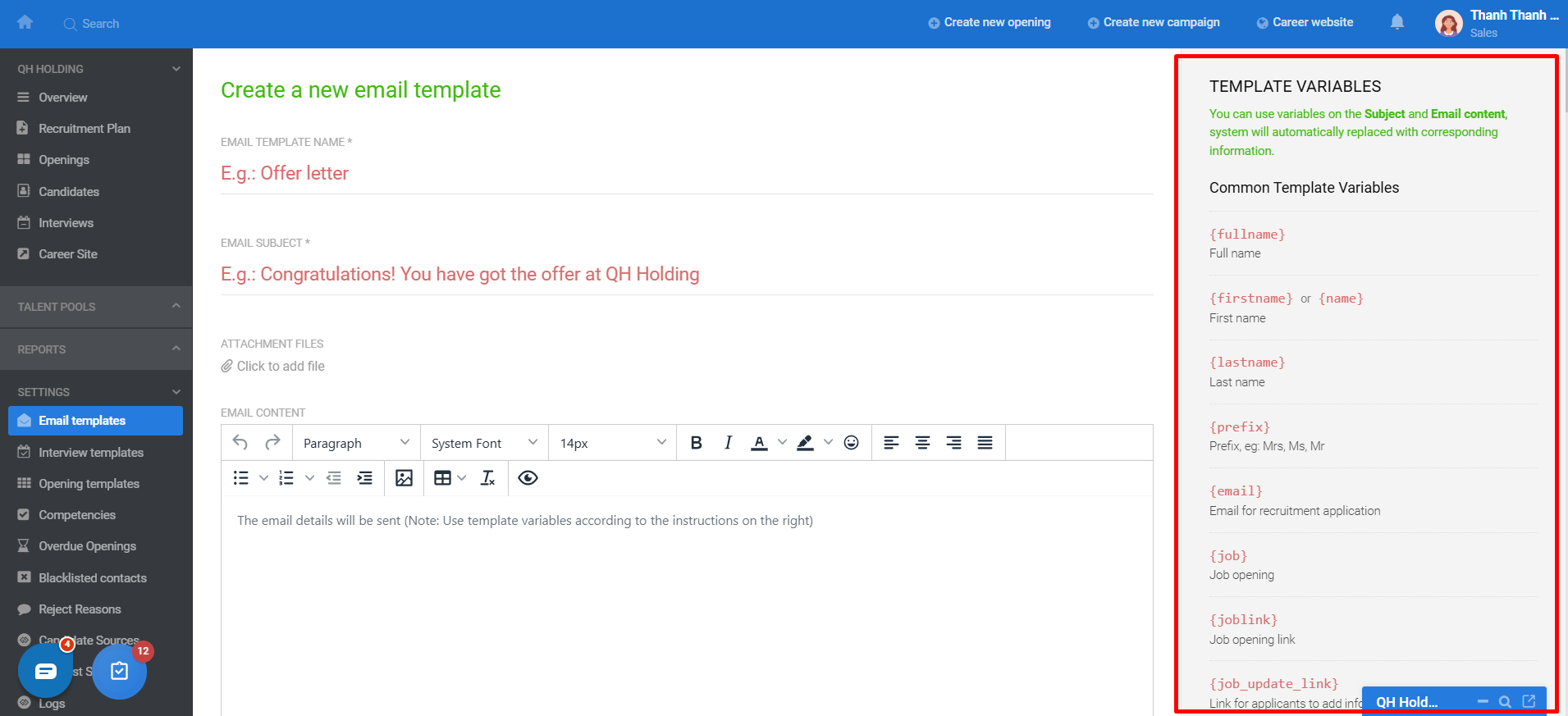Expand highlight color options arrow
The height and width of the screenshot is (716, 1568).
point(828,443)
